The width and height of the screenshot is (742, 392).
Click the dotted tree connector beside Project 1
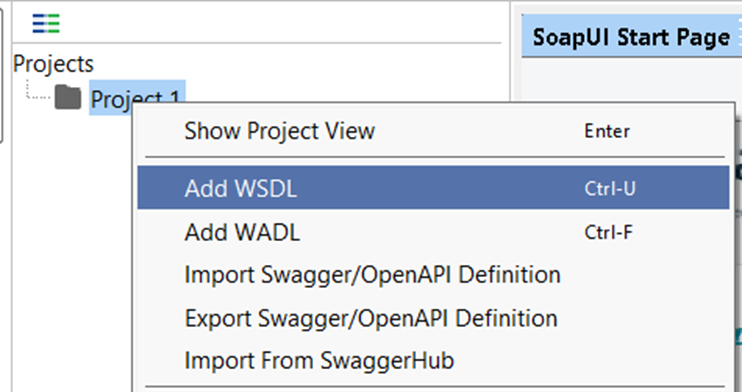[38, 90]
